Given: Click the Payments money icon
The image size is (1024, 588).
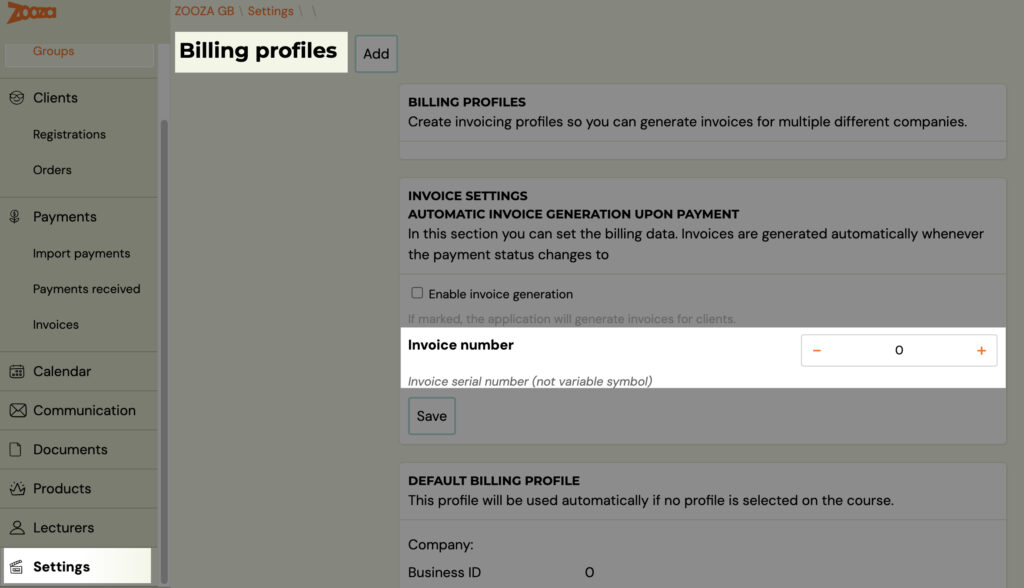Looking at the screenshot, I should click(15, 216).
